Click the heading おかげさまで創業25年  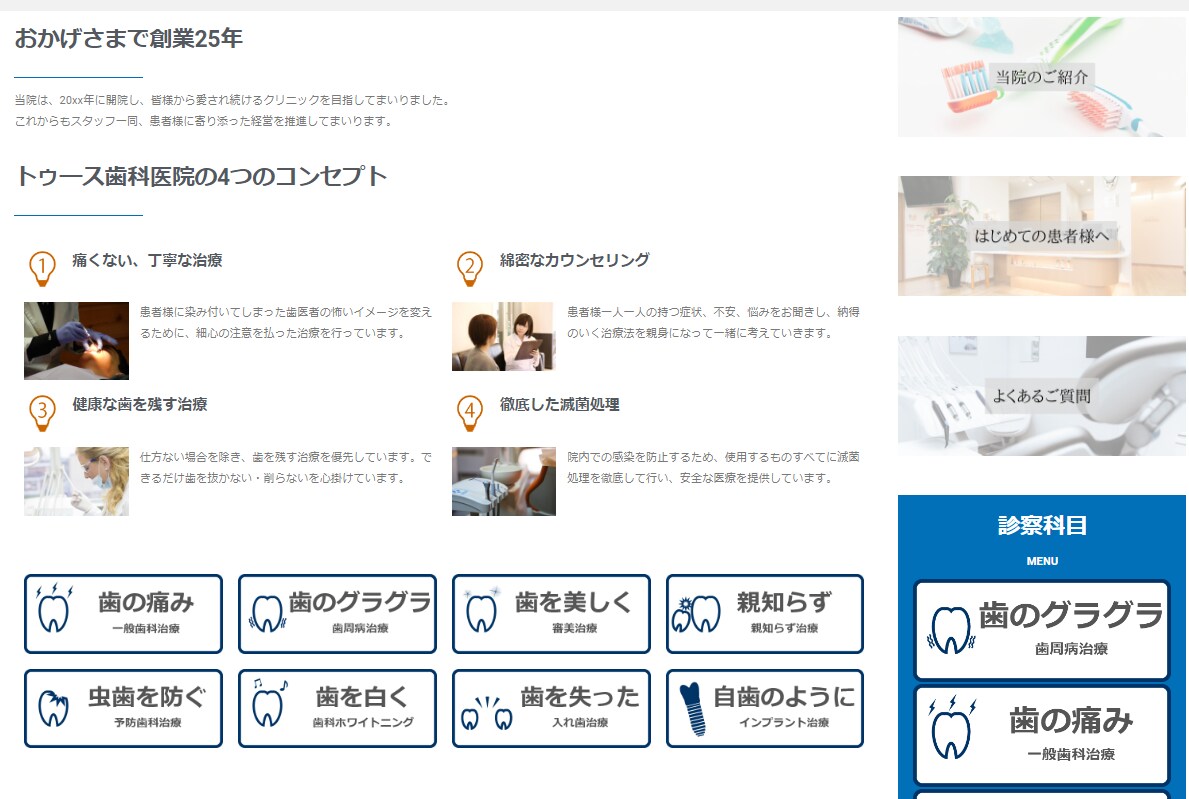pos(128,38)
